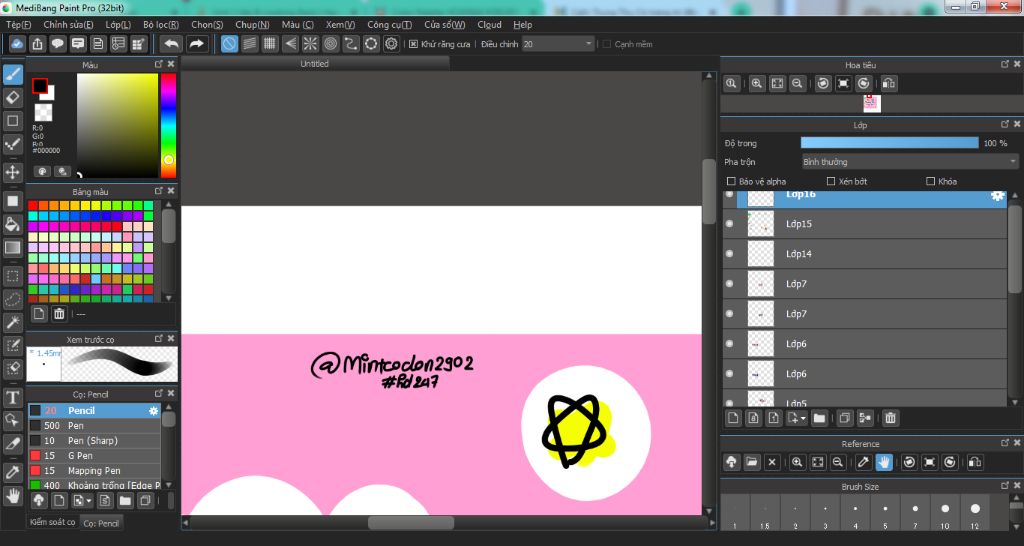This screenshot has height=546, width=1024.
Task: Switch to the Untitled canvas tab
Action: [x=315, y=64]
